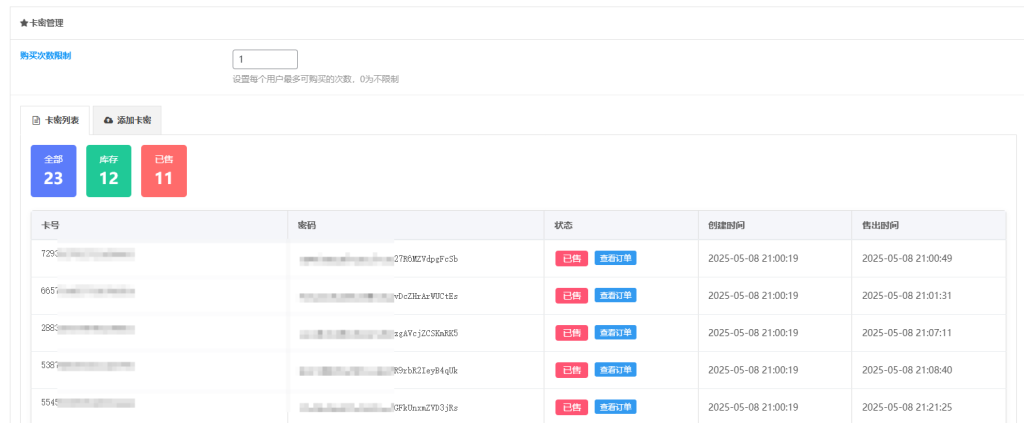Click the document icon on 卡密列表 tab
1024x423 pixels.
click(x=36, y=120)
